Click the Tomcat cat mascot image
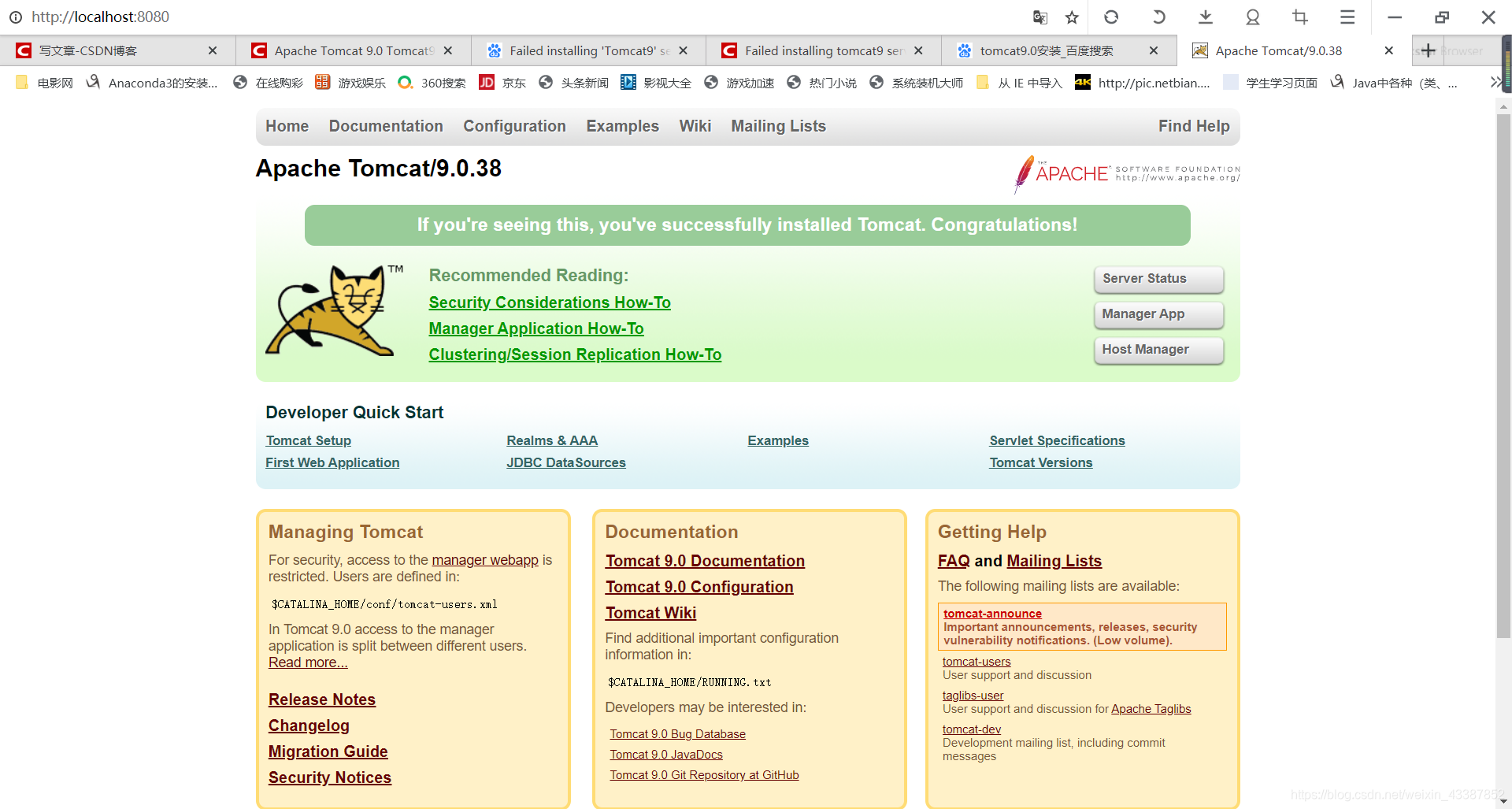Viewport: 1512px width, 809px height. pos(334,311)
